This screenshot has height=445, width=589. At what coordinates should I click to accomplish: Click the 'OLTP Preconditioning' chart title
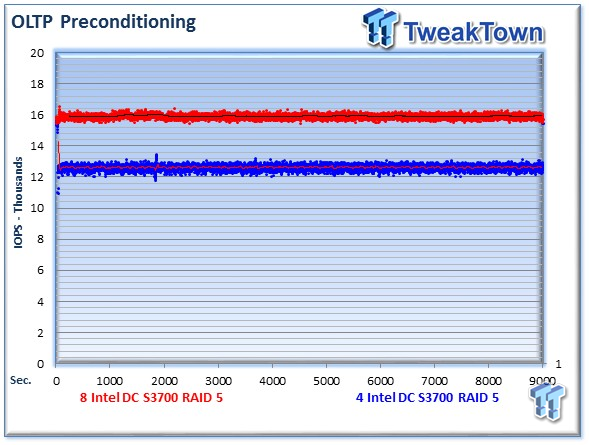coord(103,22)
